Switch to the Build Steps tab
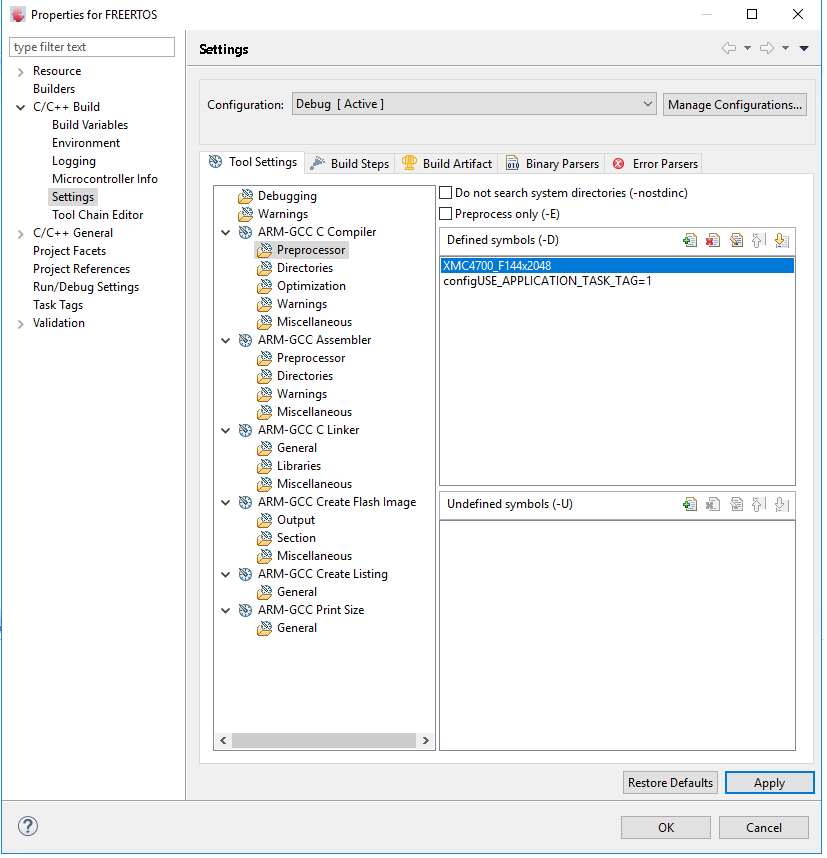The image size is (827, 858). 349,164
